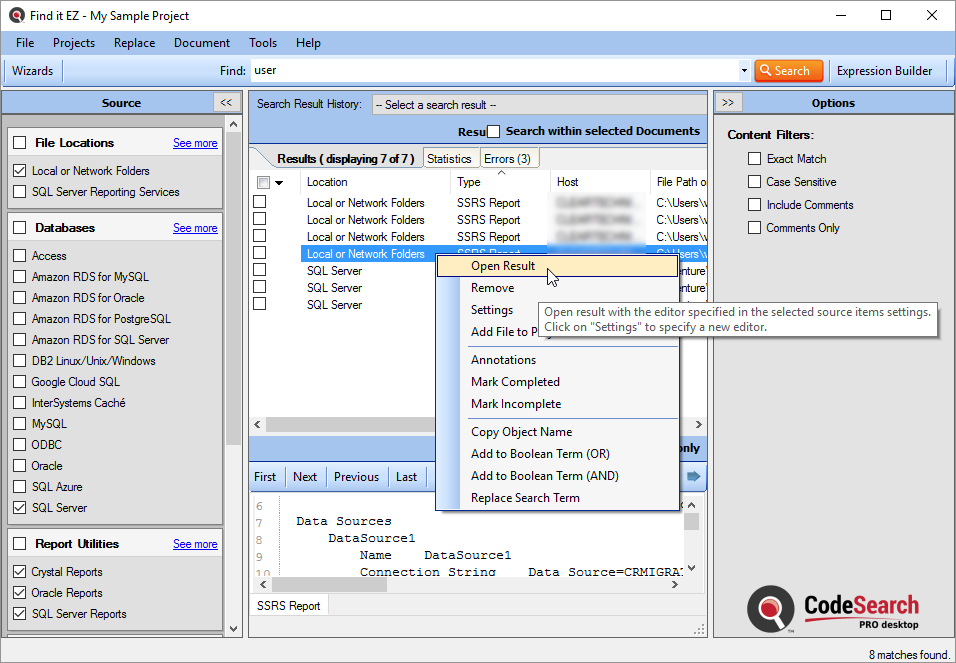Open Find field dropdown arrow
Screen dimensions: 956x663
point(744,71)
